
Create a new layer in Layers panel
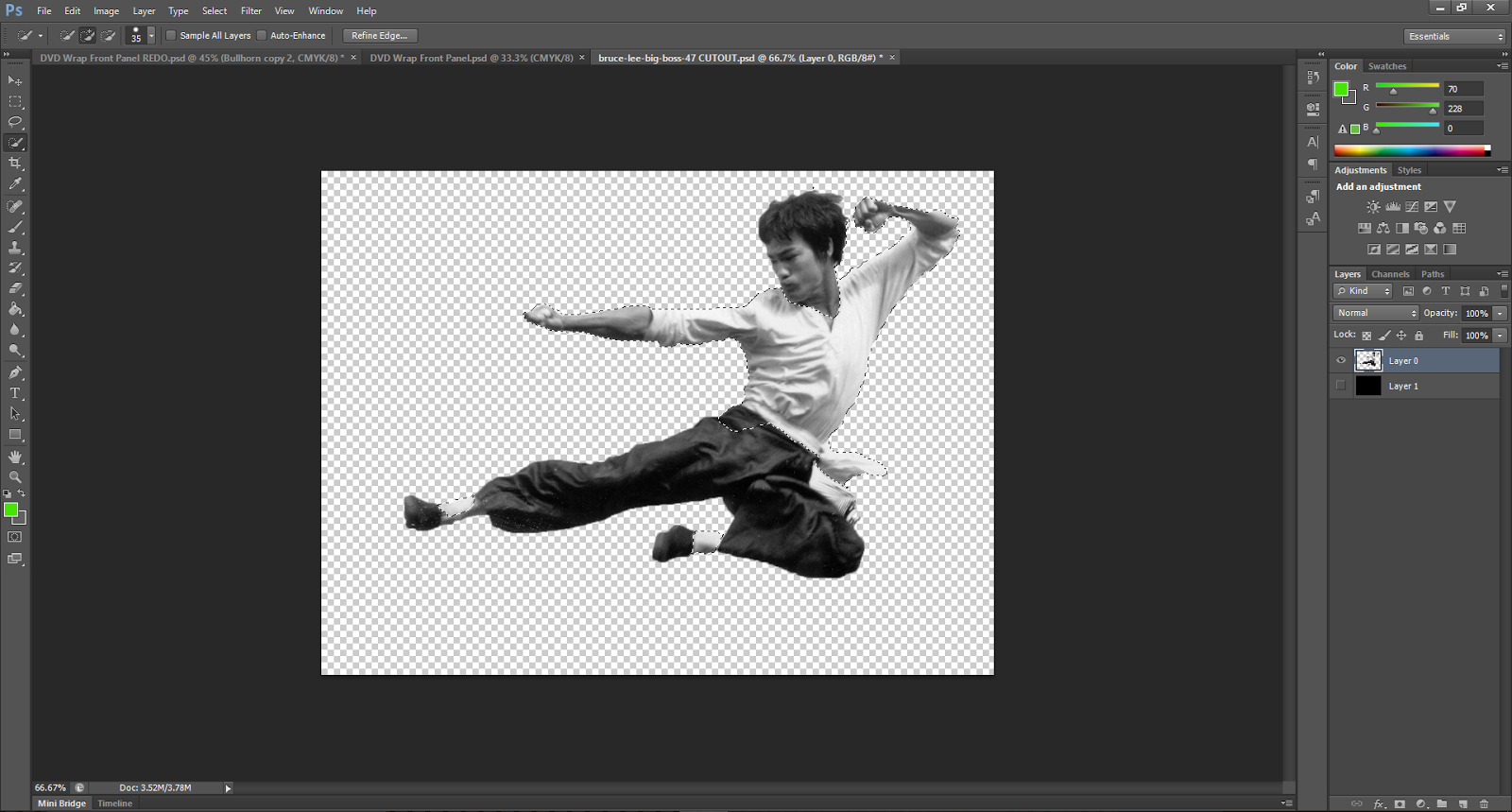click(1463, 803)
